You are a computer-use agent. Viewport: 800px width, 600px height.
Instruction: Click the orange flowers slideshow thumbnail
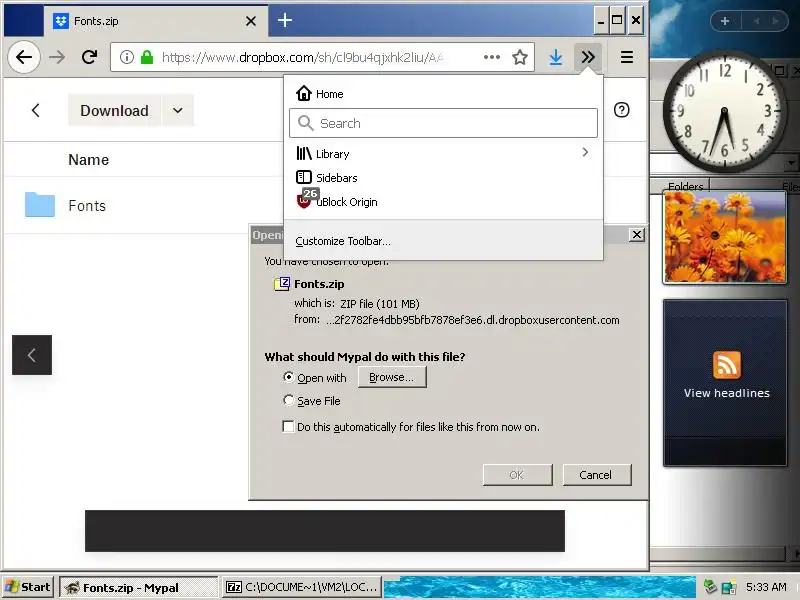[x=725, y=237]
